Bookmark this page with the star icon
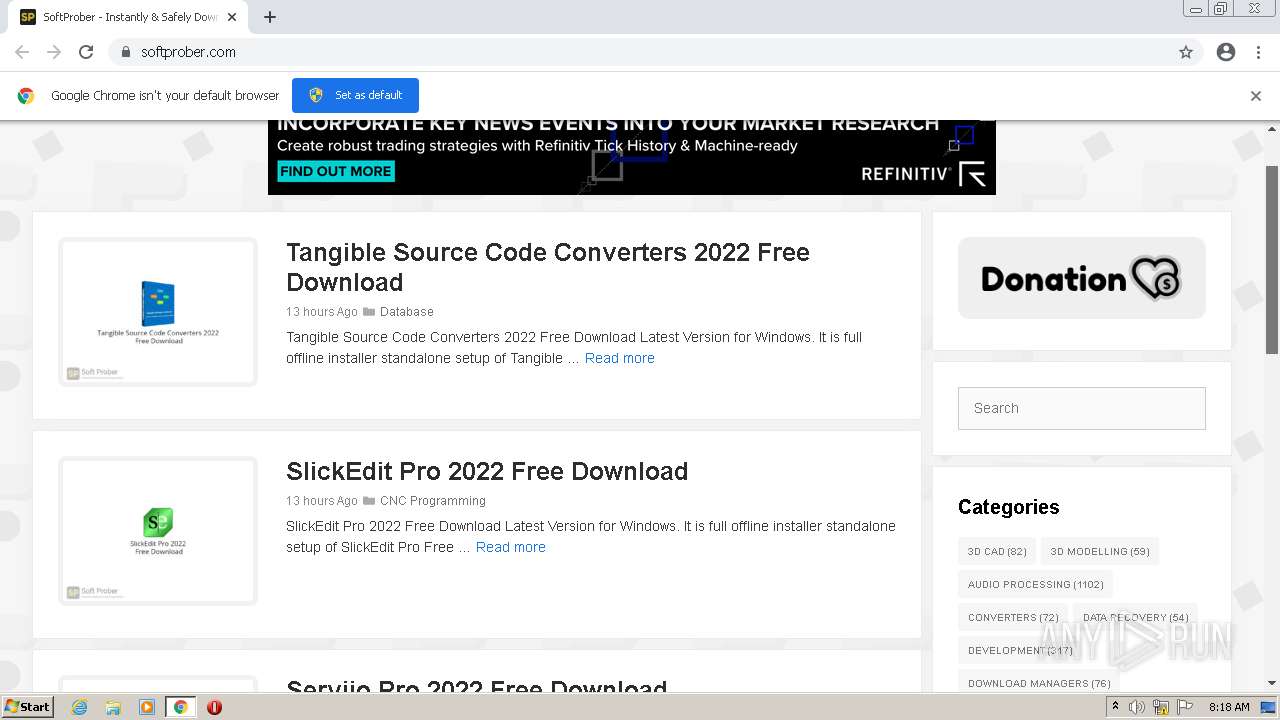The image size is (1280, 720). pyautogui.click(x=1186, y=52)
